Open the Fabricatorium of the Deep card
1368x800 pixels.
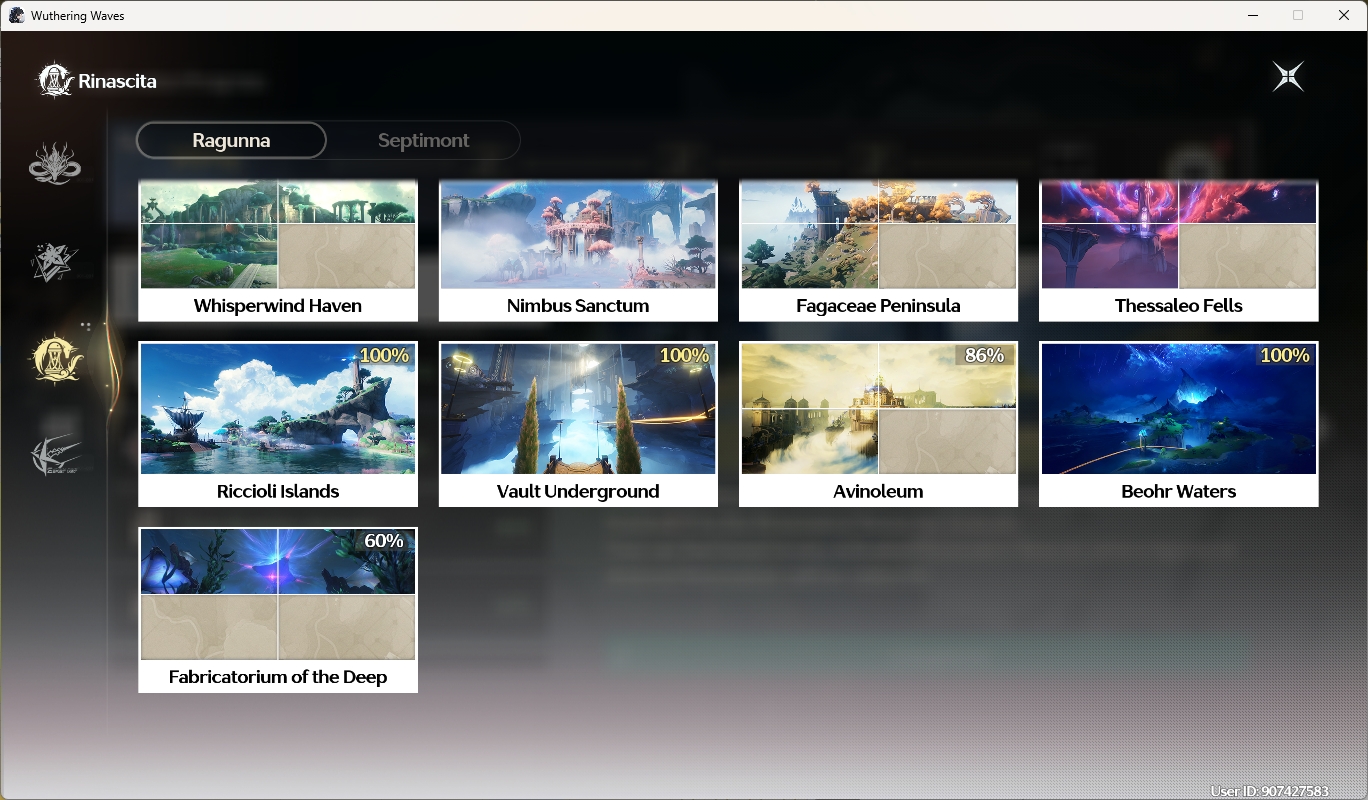coord(278,610)
